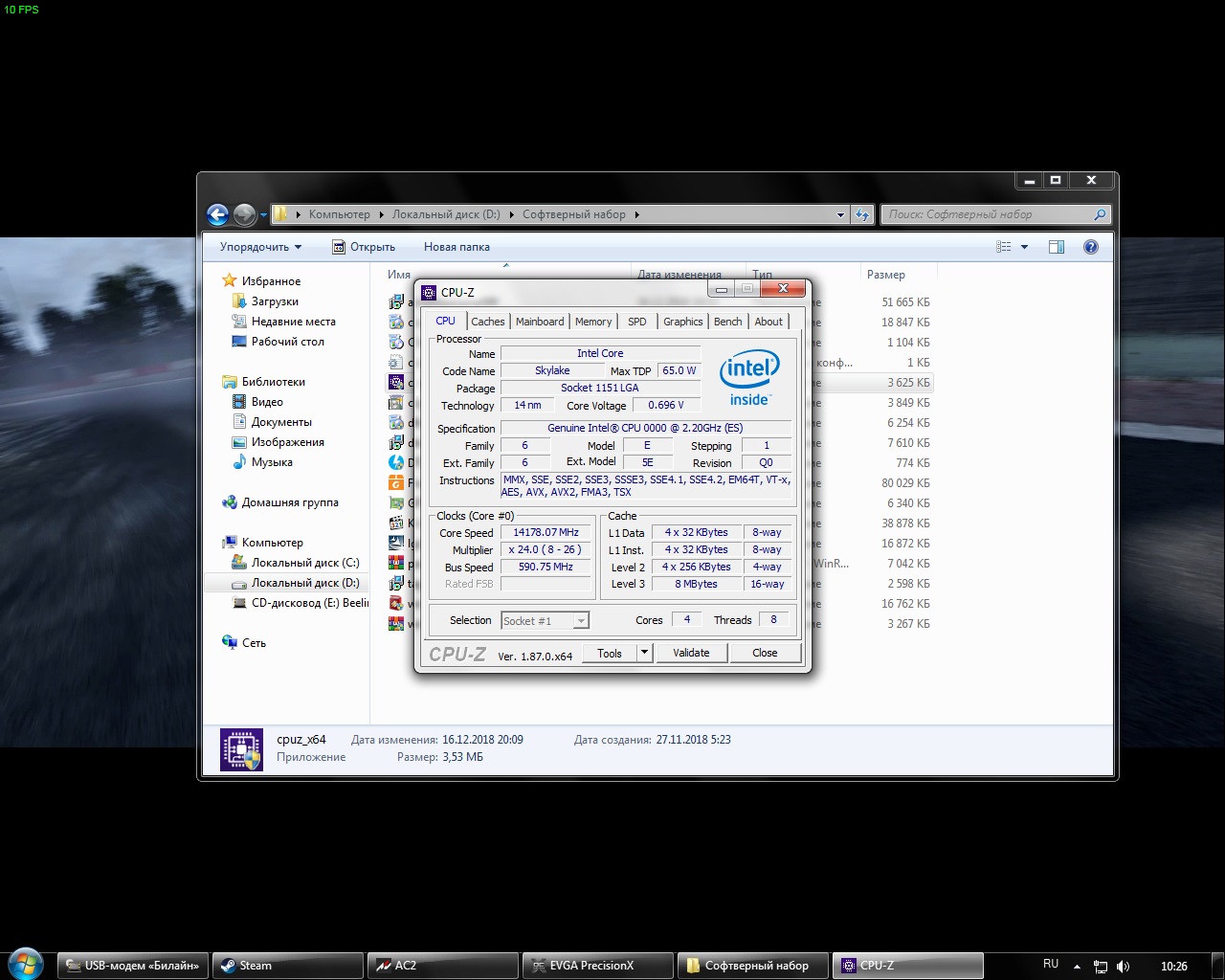
Task: Open the Упорядочить dropdown menu
Action: coord(260,247)
